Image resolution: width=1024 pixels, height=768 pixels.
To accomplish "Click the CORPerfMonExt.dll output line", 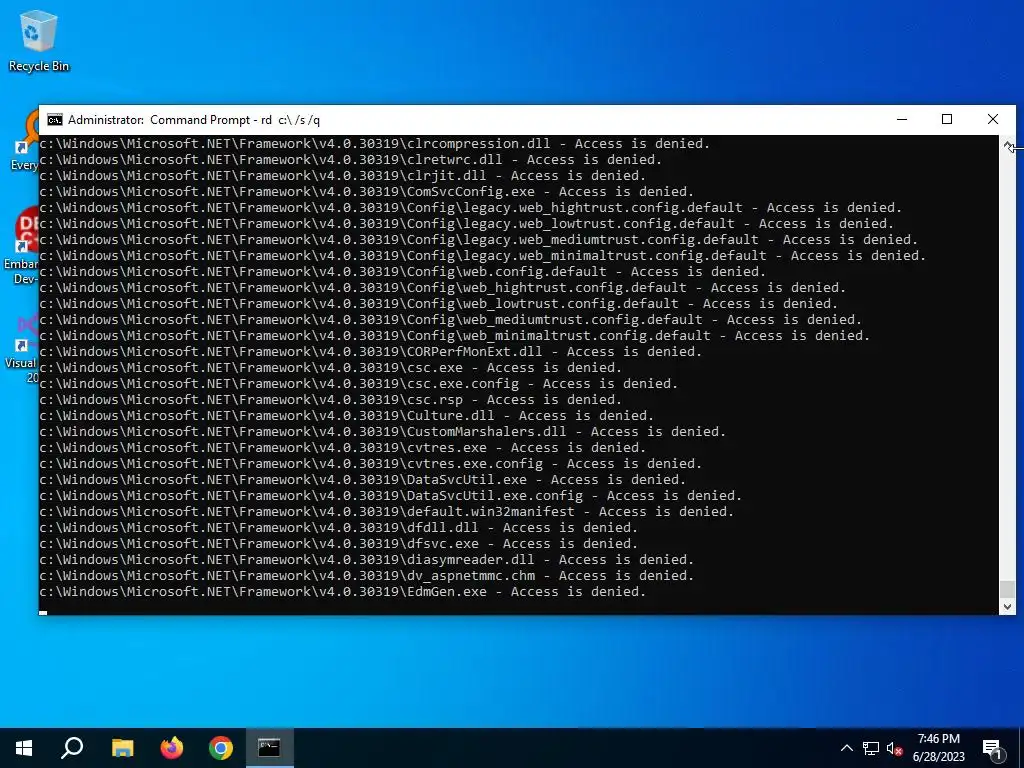I will point(371,351).
